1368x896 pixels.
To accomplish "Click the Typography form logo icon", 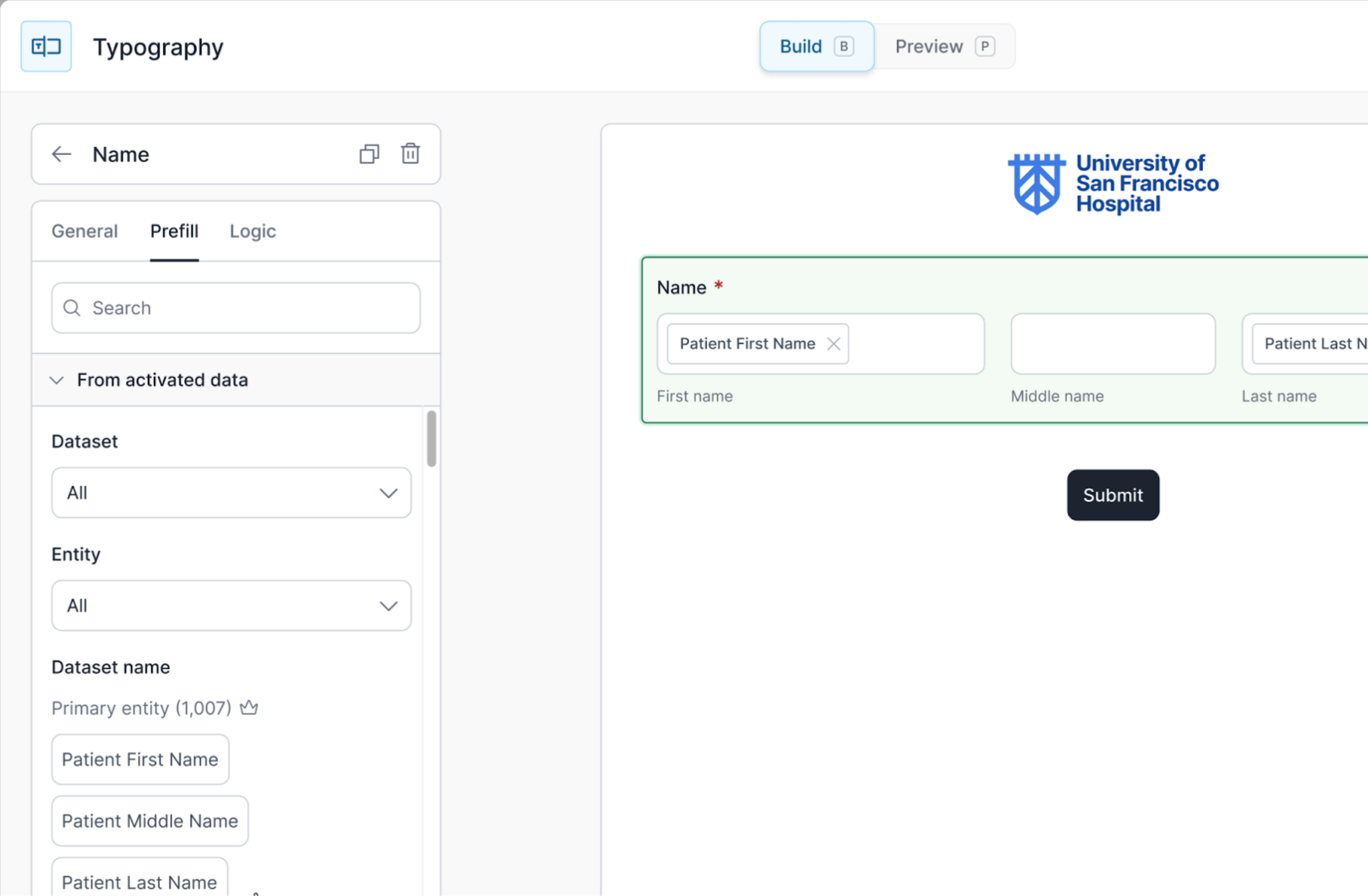I will [x=46, y=46].
